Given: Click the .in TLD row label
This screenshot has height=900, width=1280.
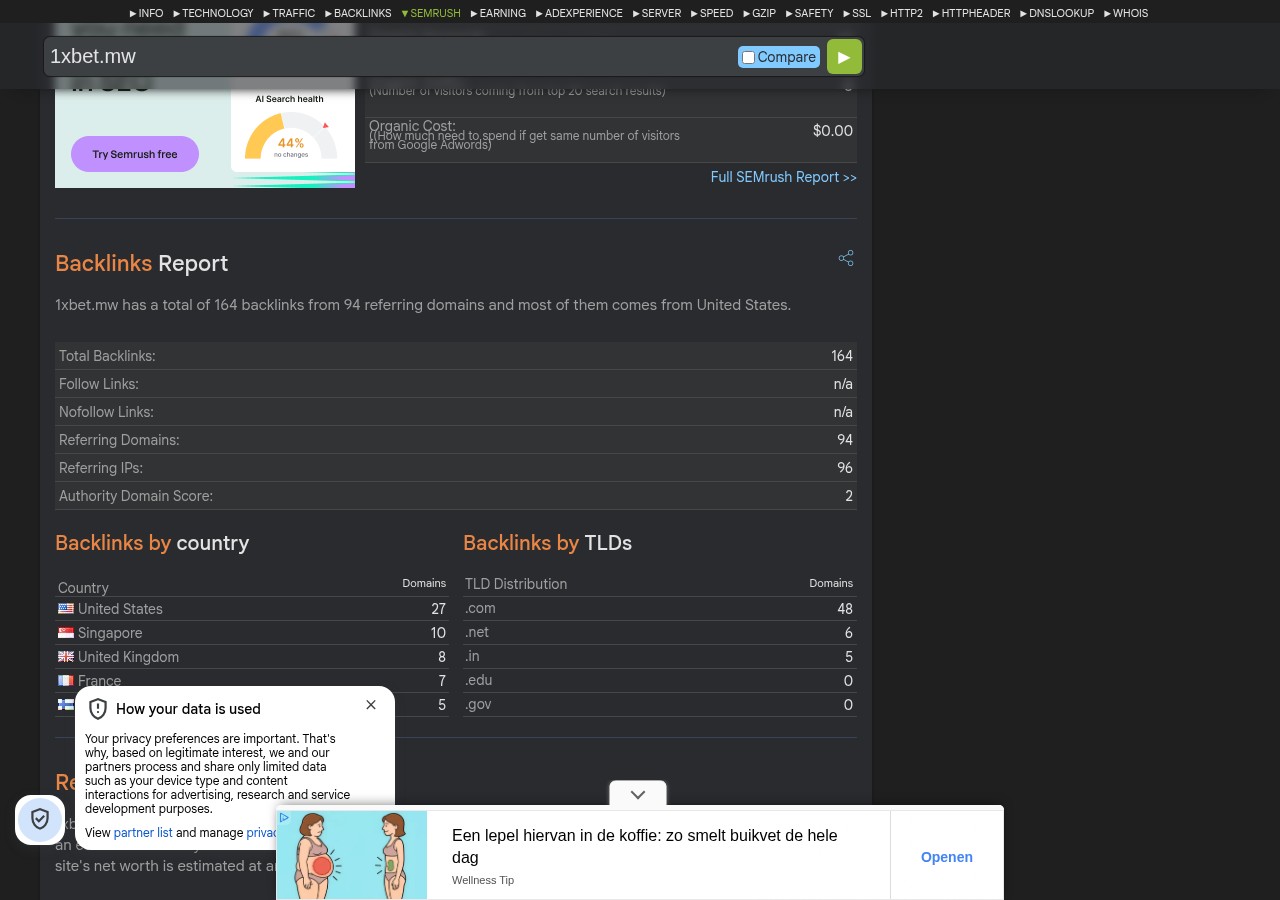Looking at the screenshot, I should point(472,656).
